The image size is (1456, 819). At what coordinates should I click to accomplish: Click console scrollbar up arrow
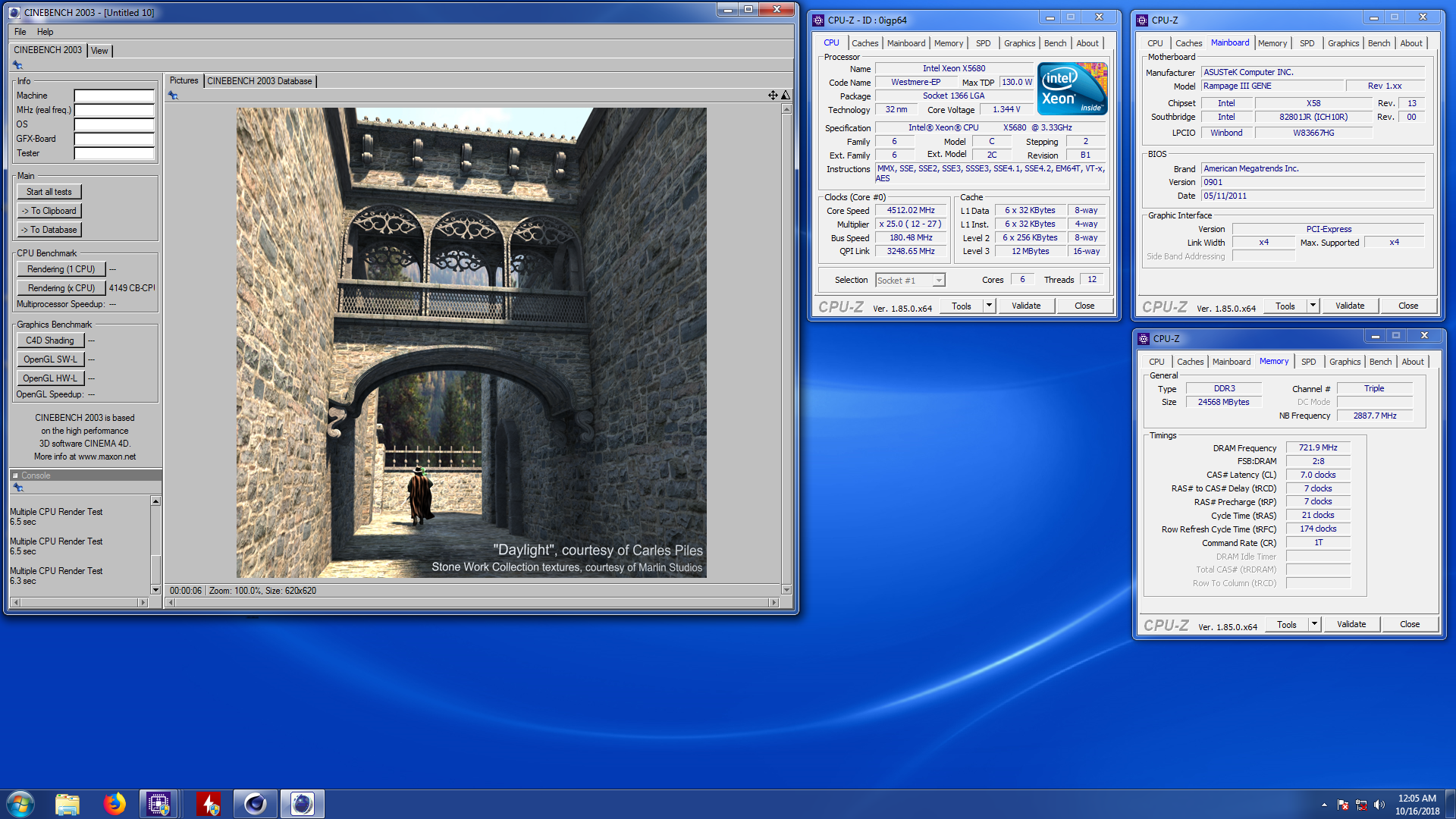click(155, 501)
